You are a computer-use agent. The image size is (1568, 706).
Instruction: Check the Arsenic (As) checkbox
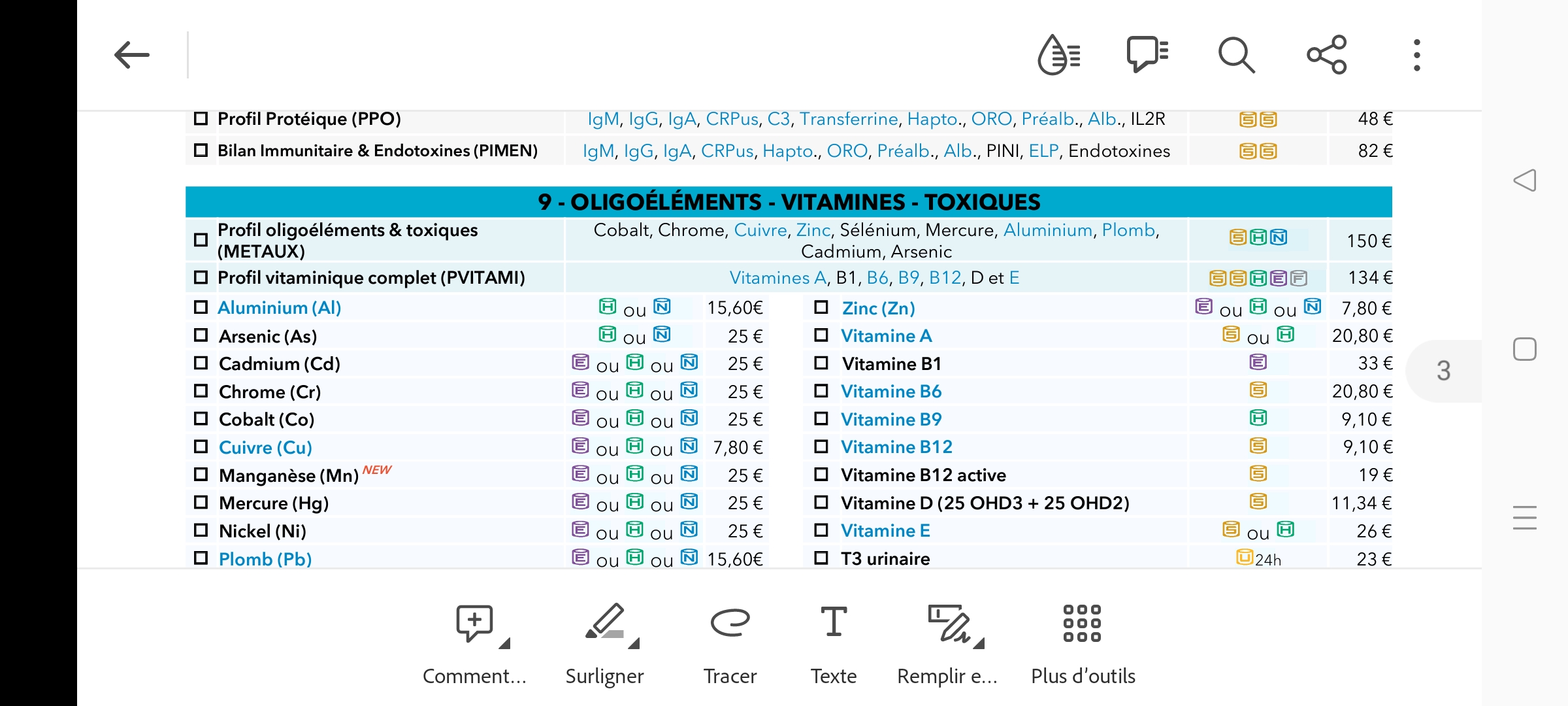[201, 335]
